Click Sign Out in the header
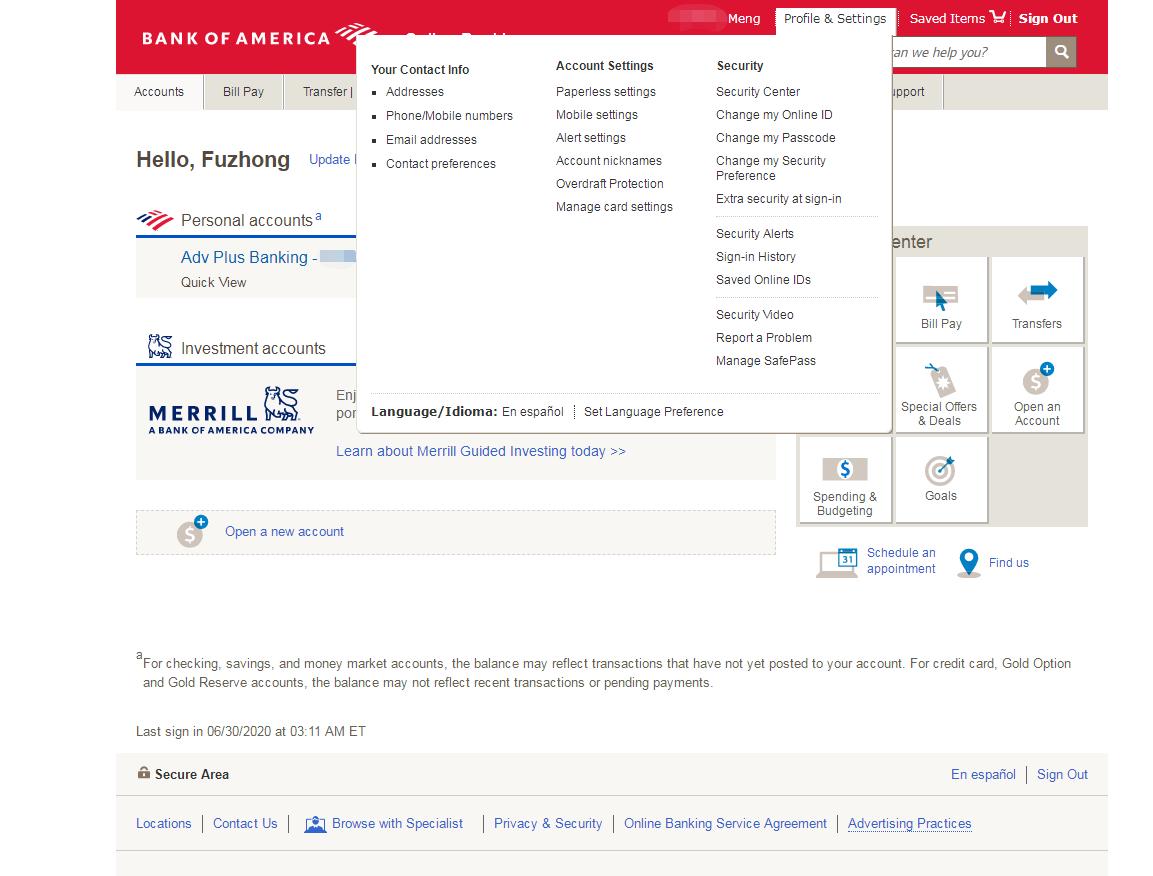 1048,18
